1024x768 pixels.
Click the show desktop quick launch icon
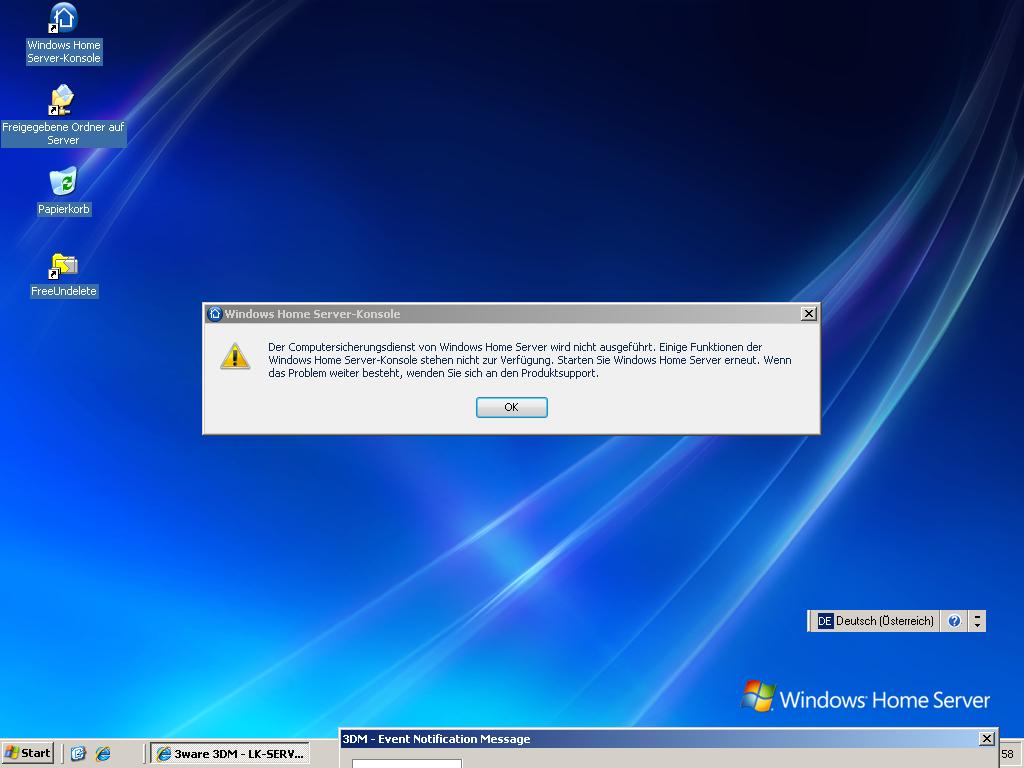pyautogui.click(x=78, y=754)
